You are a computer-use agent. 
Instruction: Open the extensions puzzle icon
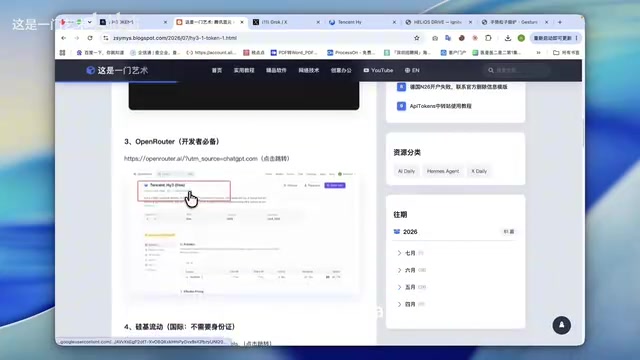pyautogui.click(x=488, y=38)
